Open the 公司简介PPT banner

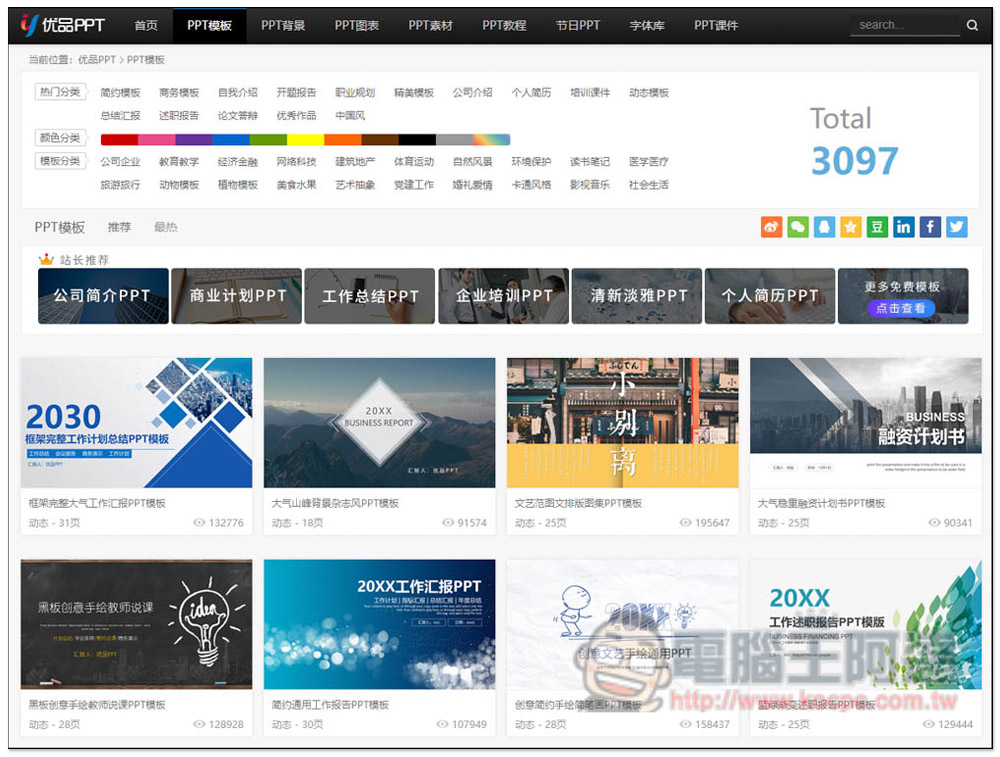tap(103, 296)
